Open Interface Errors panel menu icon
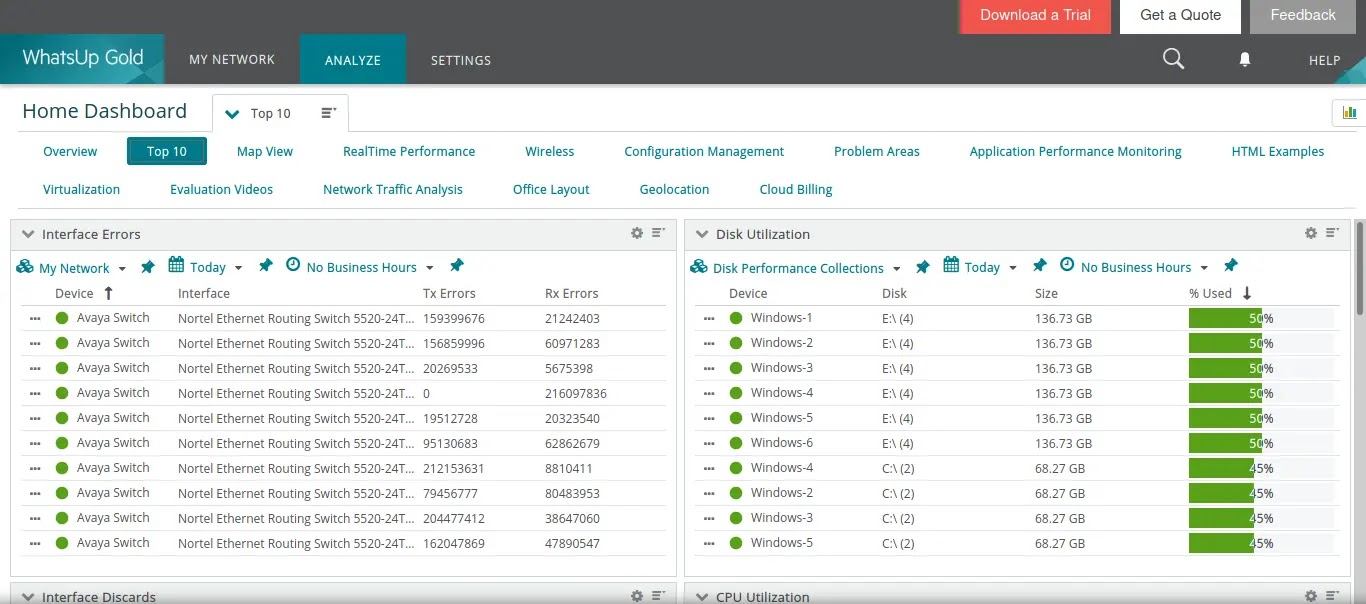The width and height of the screenshot is (1366, 604). tap(658, 233)
